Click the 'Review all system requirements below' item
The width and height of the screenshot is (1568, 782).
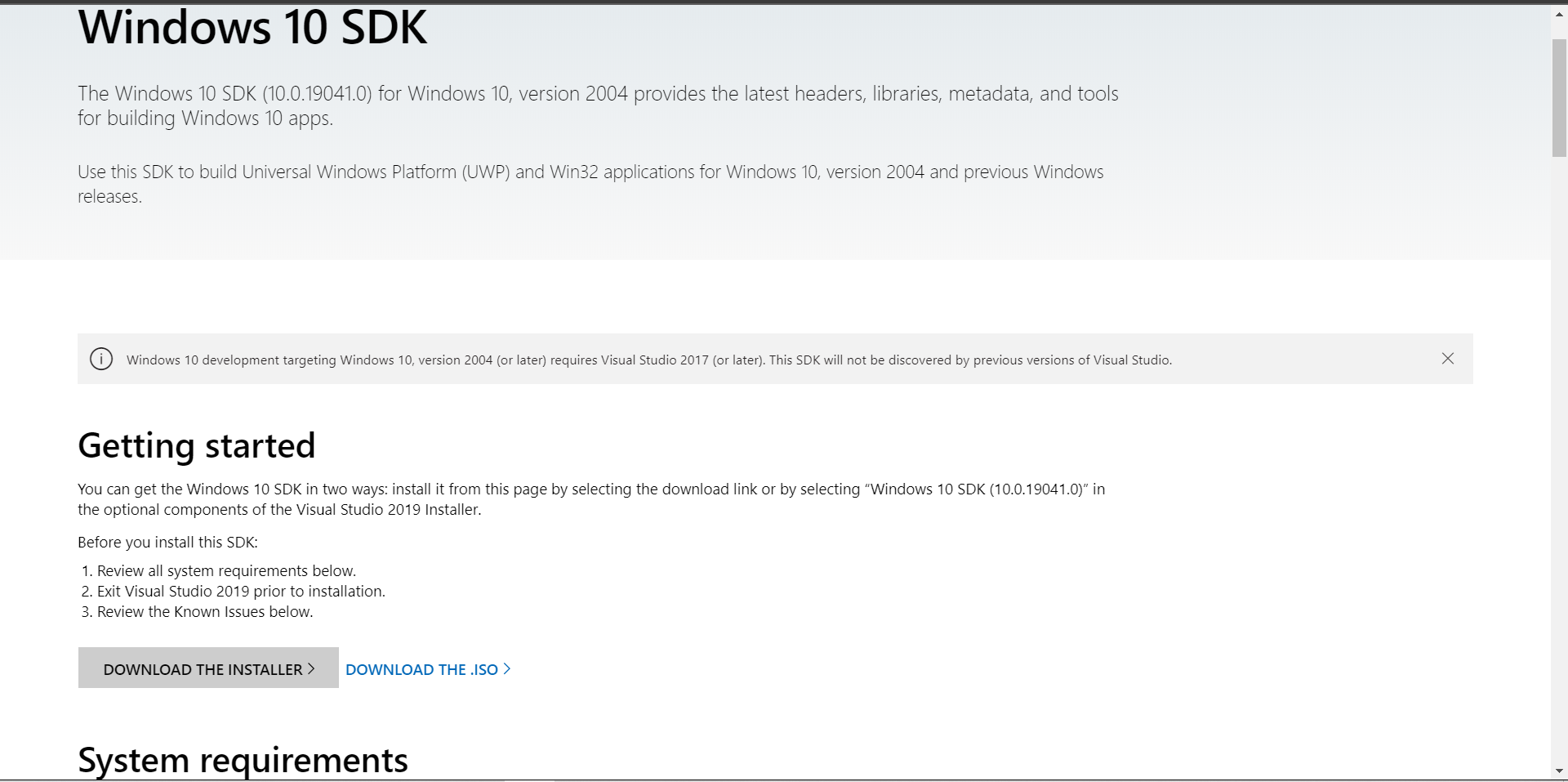(x=226, y=570)
